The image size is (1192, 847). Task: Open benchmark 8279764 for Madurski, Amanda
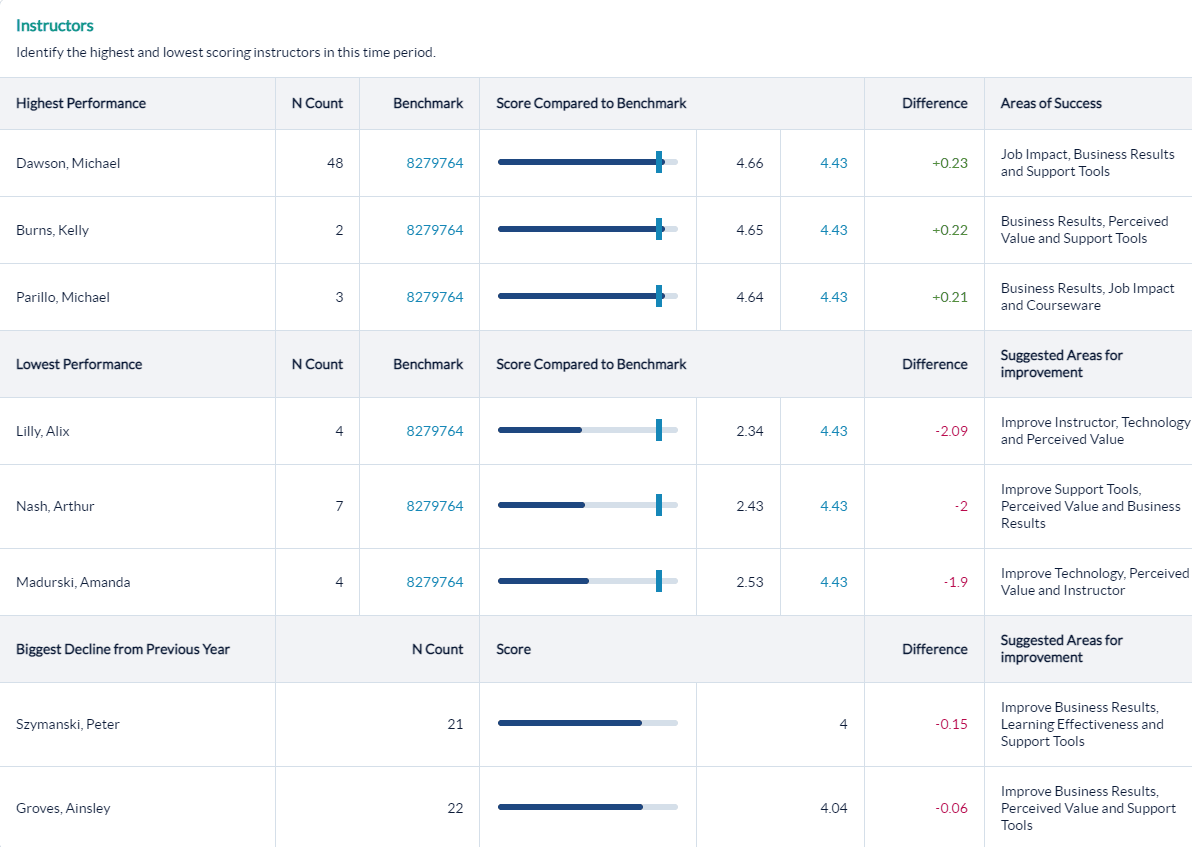click(x=434, y=581)
